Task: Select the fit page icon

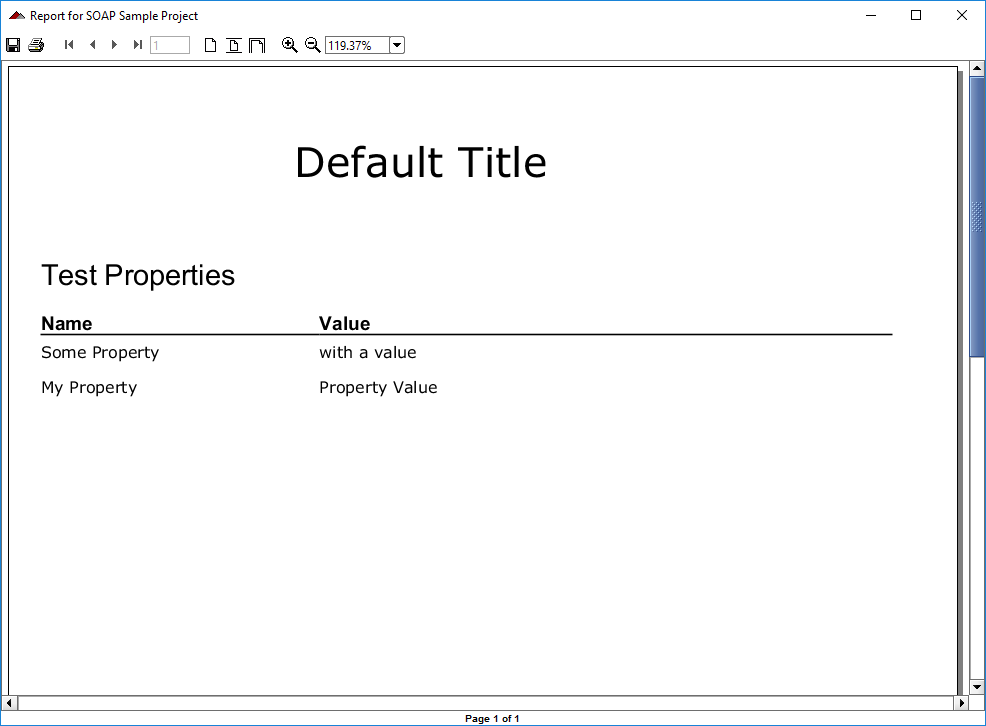Action: pyautogui.click(x=234, y=44)
